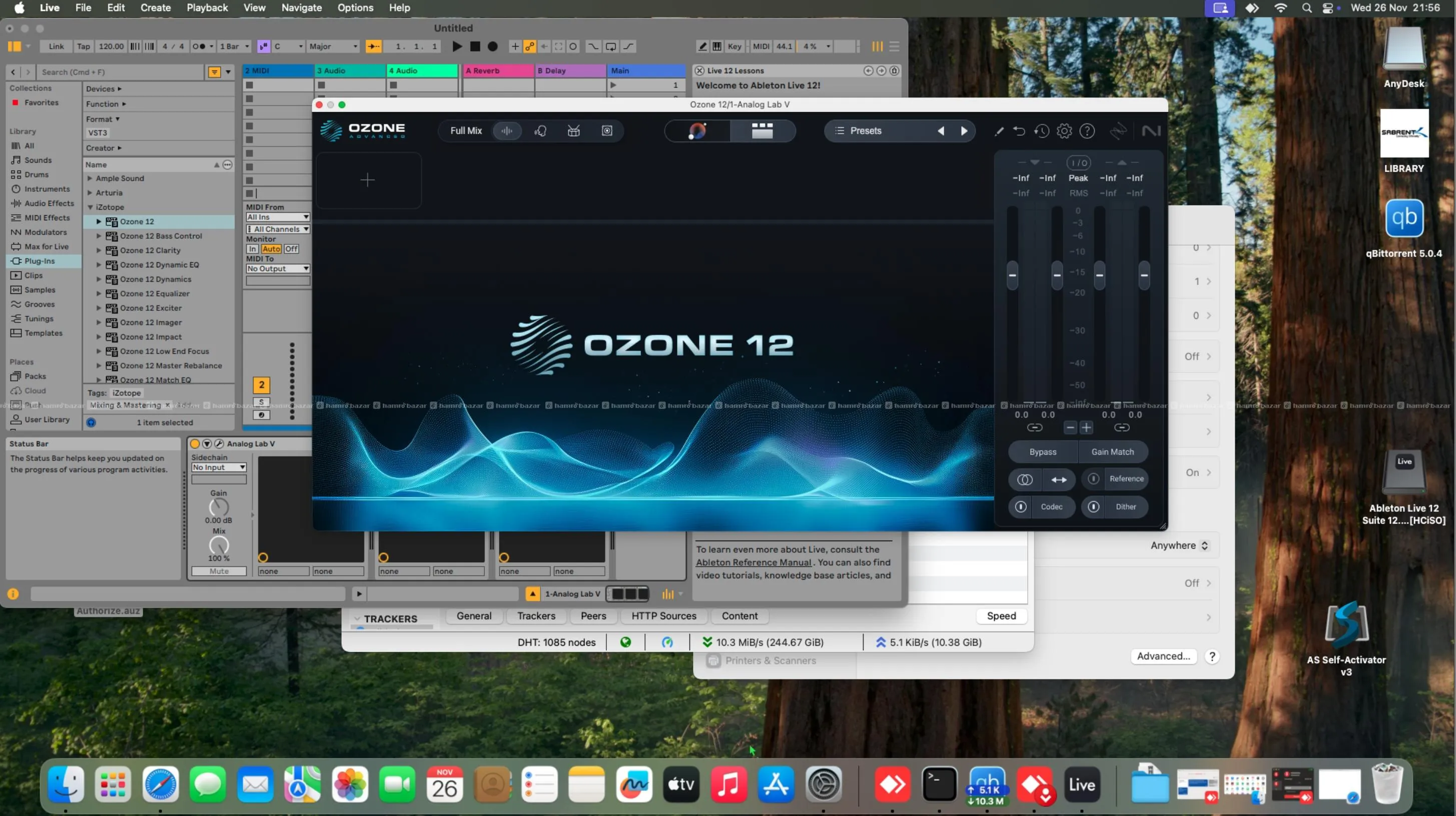Click Speed button in qBittorrent
1456x816 pixels.
tap(1001, 616)
